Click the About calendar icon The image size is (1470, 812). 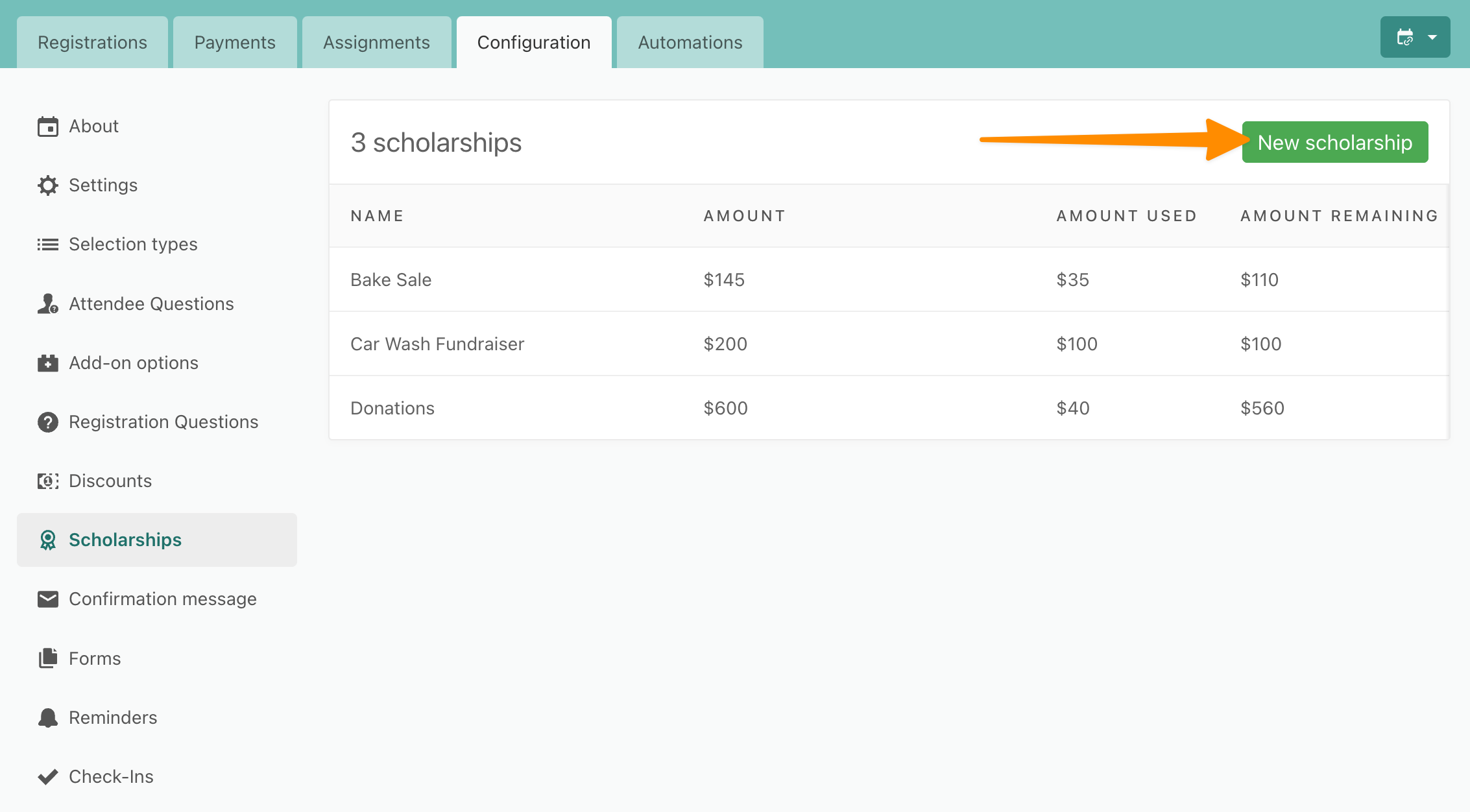click(48, 126)
